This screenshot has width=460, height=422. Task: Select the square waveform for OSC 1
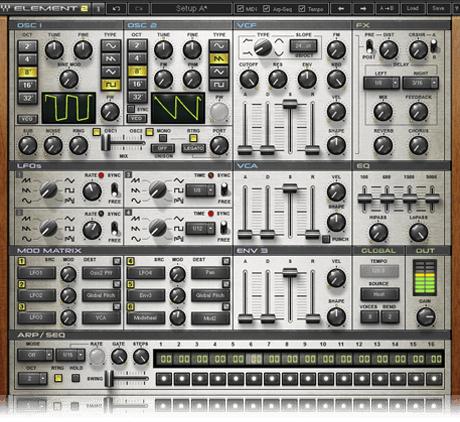point(111,85)
